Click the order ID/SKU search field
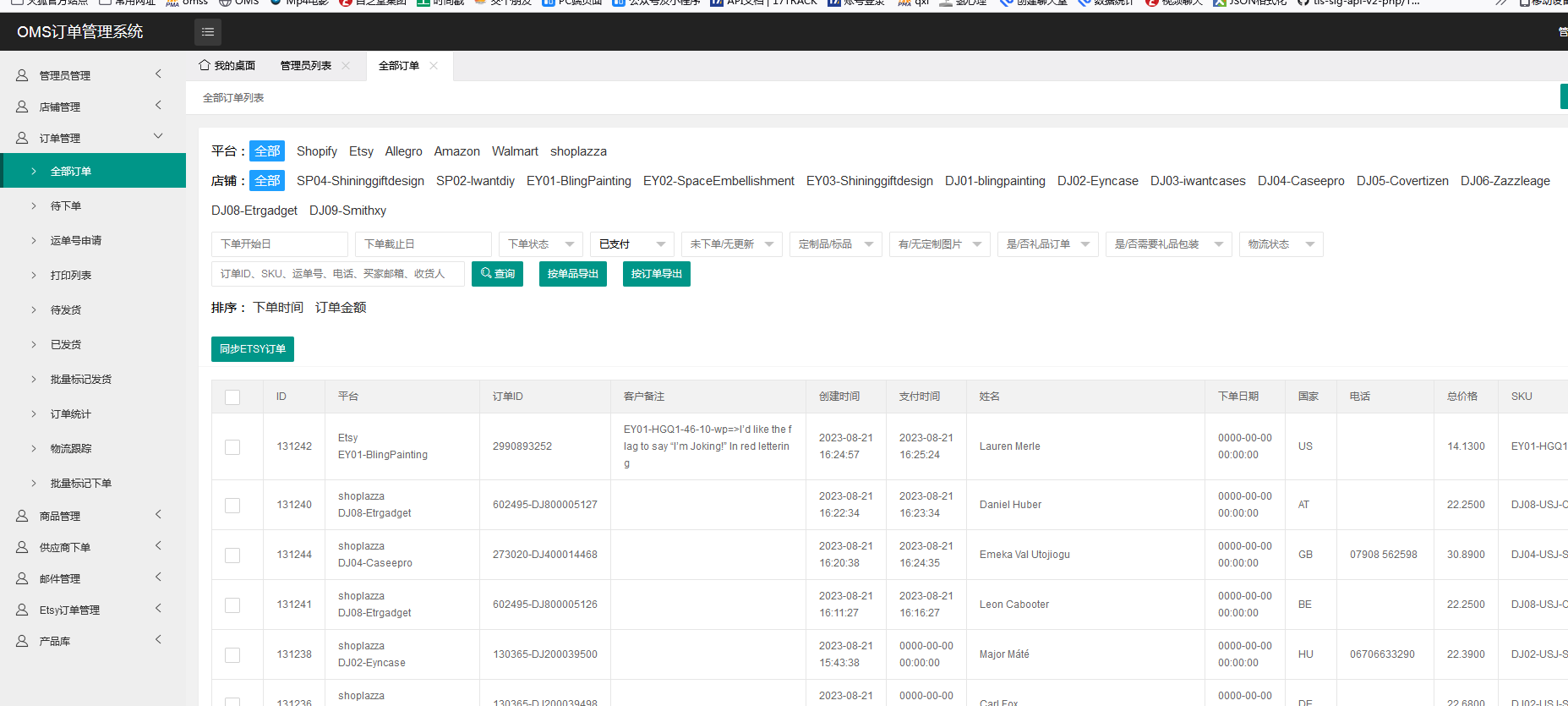The width and height of the screenshot is (1568, 706). pos(338,274)
